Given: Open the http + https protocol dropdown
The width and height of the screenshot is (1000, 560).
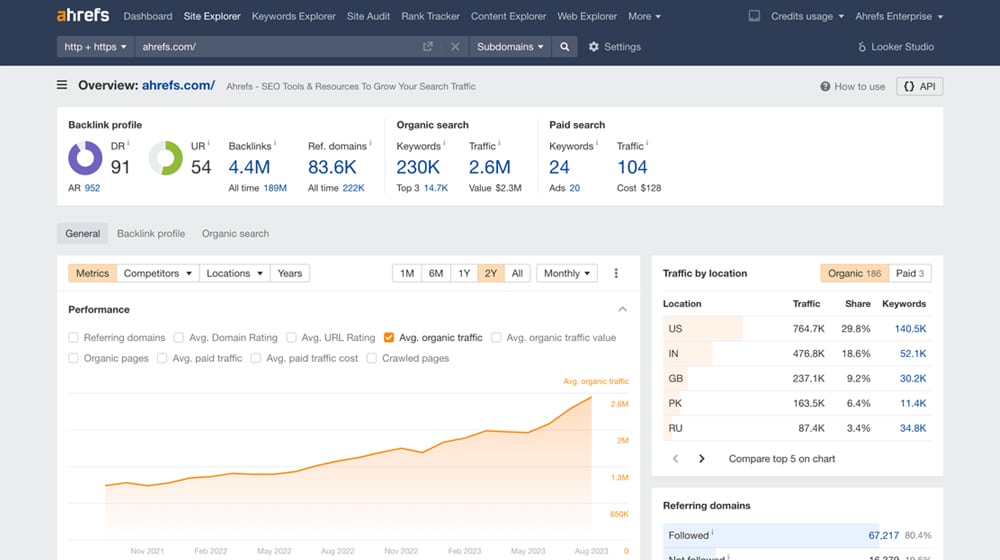Looking at the screenshot, I should coord(96,47).
